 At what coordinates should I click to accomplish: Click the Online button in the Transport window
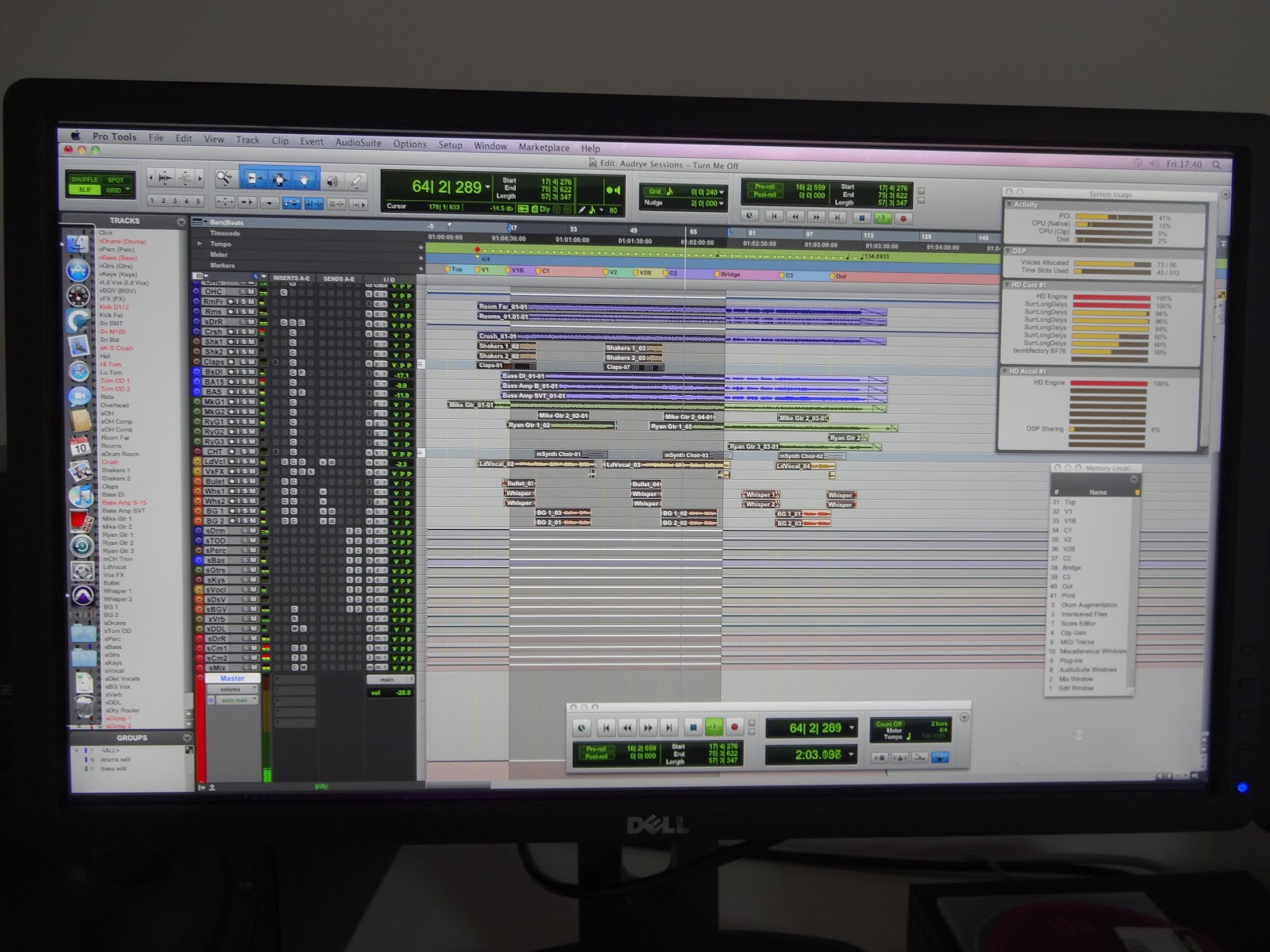click(583, 727)
